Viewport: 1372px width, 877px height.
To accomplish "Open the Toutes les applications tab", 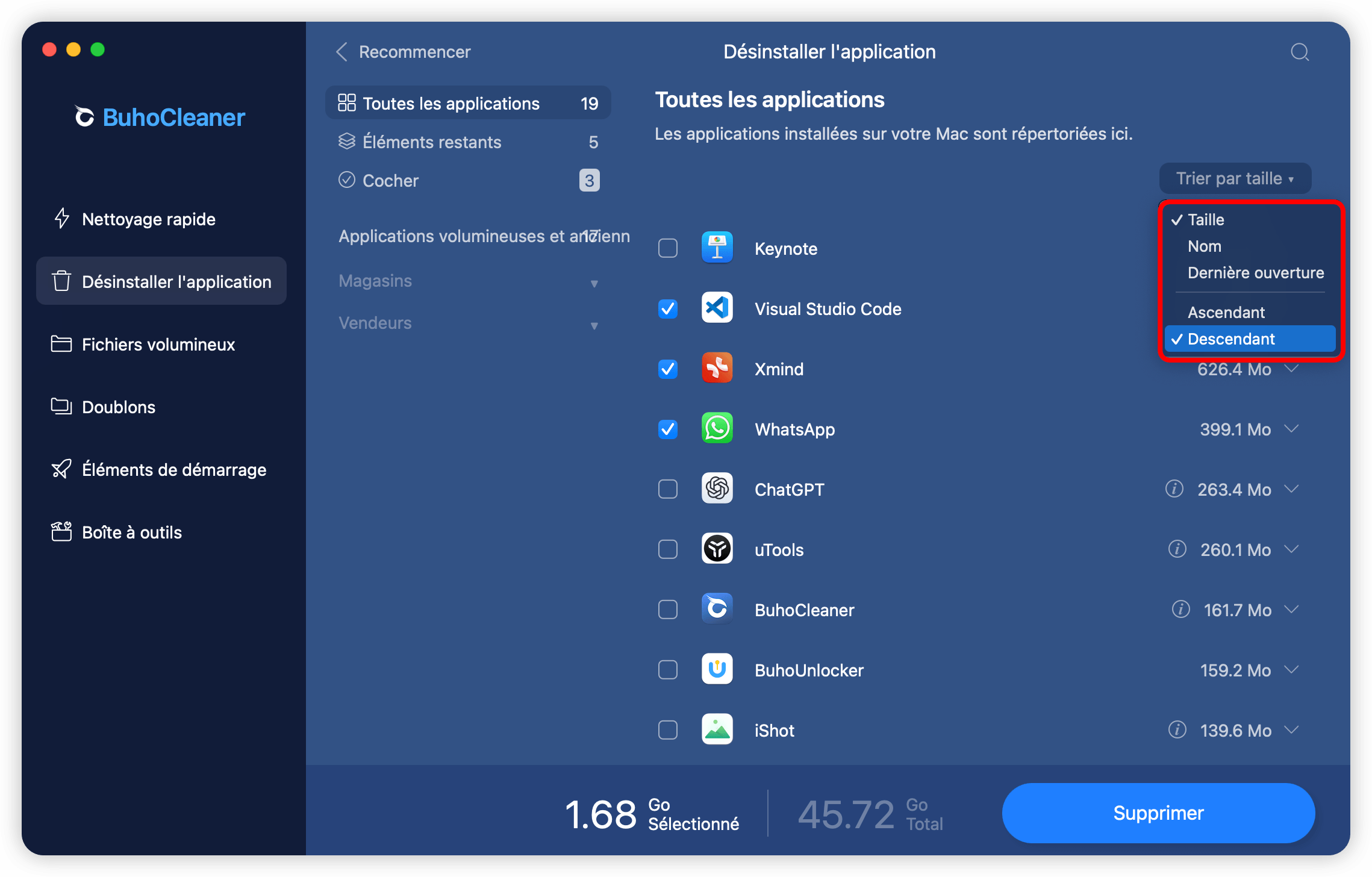I will point(468,103).
